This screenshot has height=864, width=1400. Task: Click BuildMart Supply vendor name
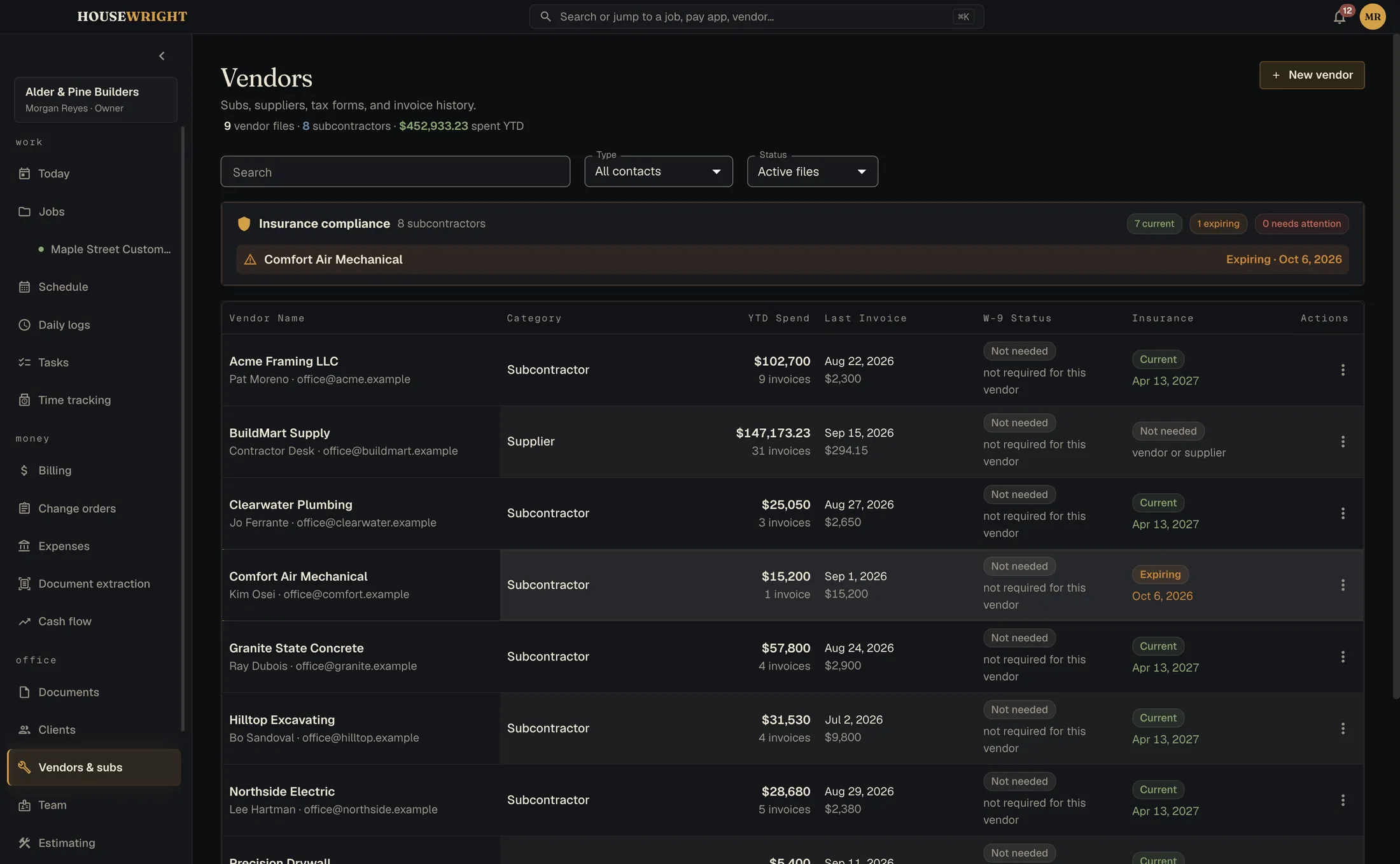(279, 433)
